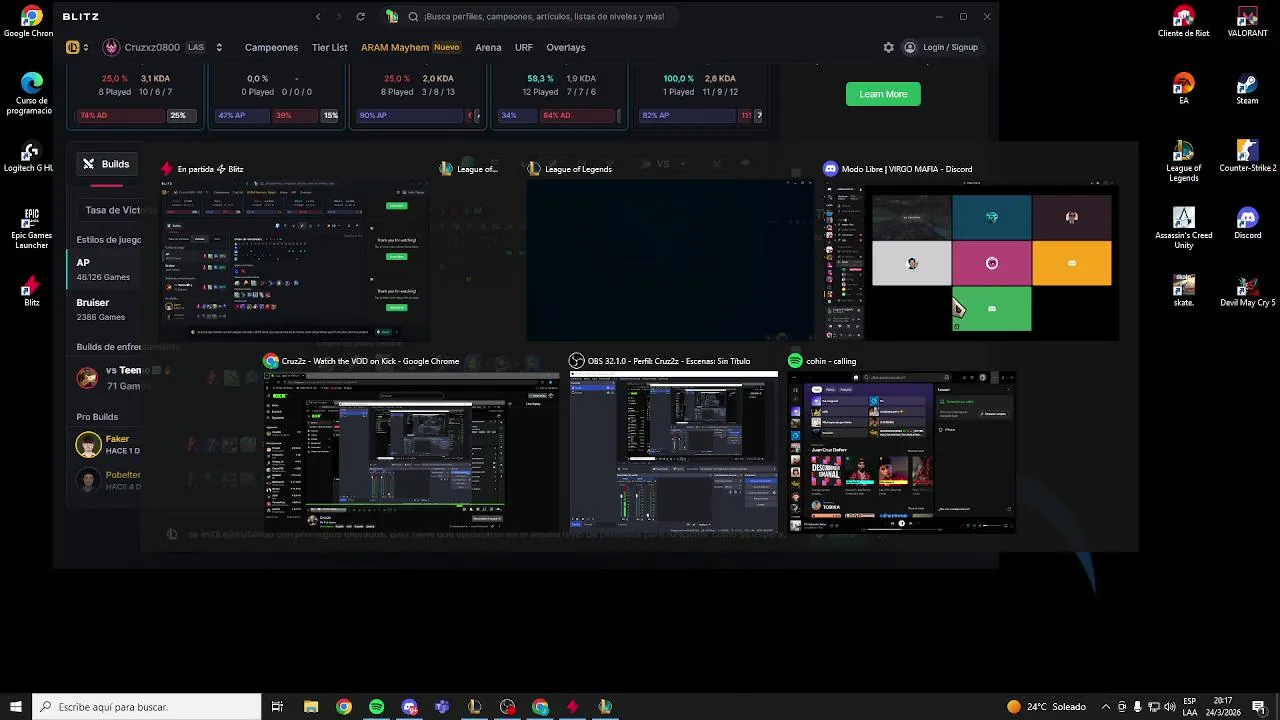The width and height of the screenshot is (1280, 720).
Task: Switch to Cruz2z Kick Chrome window thumbnail
Action: tap(411, 451)
